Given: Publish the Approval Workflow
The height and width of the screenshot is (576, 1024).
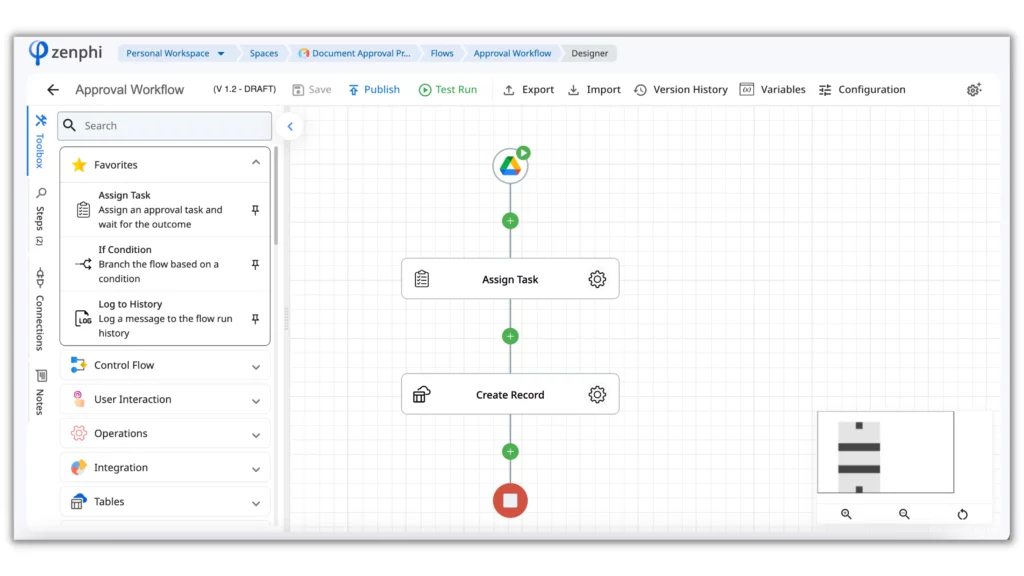Looking at the screenshot, I should (374, 89).
